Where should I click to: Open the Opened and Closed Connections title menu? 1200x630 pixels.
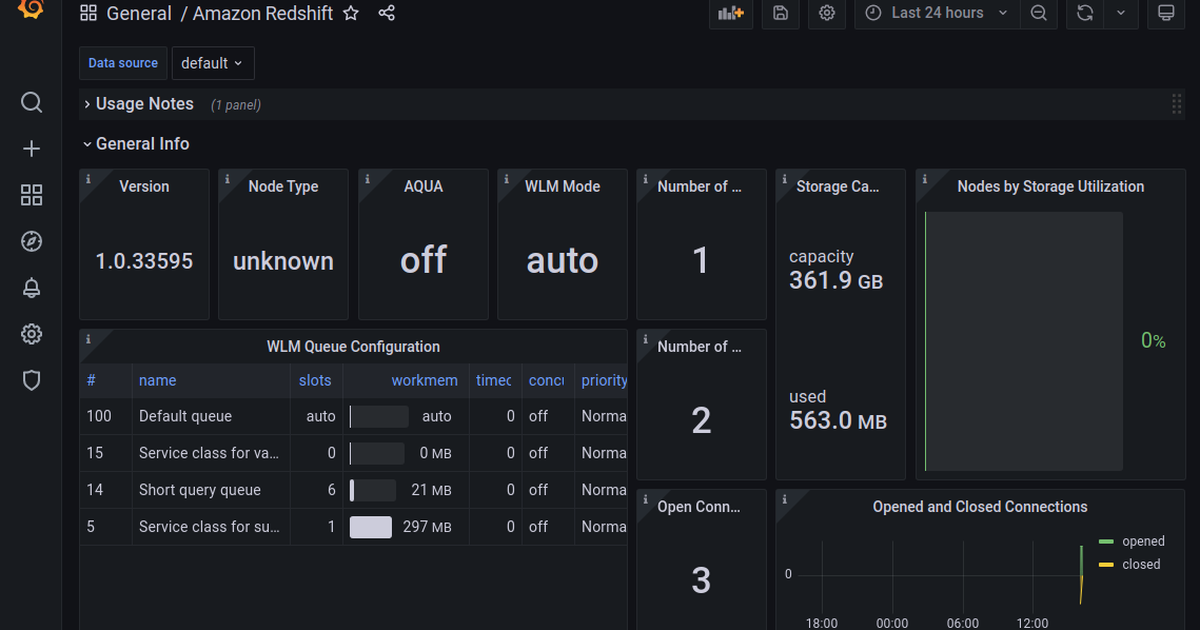pos(980,507)
